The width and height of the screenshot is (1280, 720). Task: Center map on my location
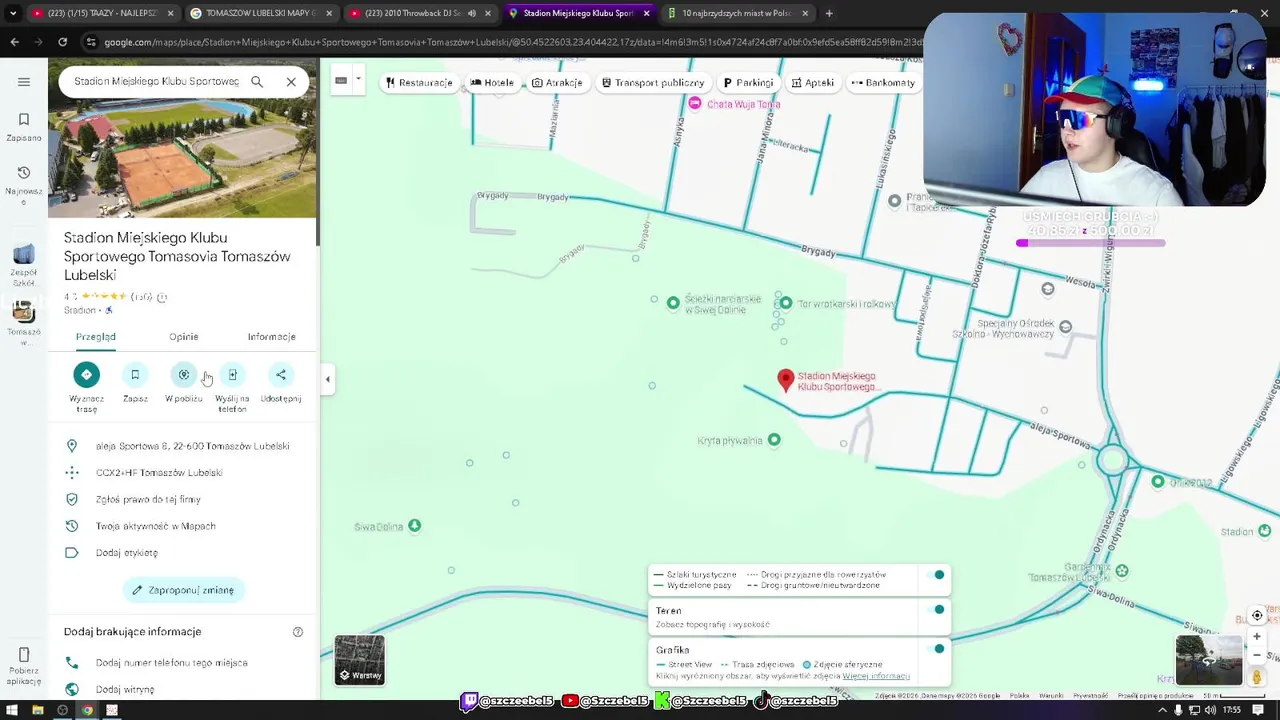pos(1257,616)
